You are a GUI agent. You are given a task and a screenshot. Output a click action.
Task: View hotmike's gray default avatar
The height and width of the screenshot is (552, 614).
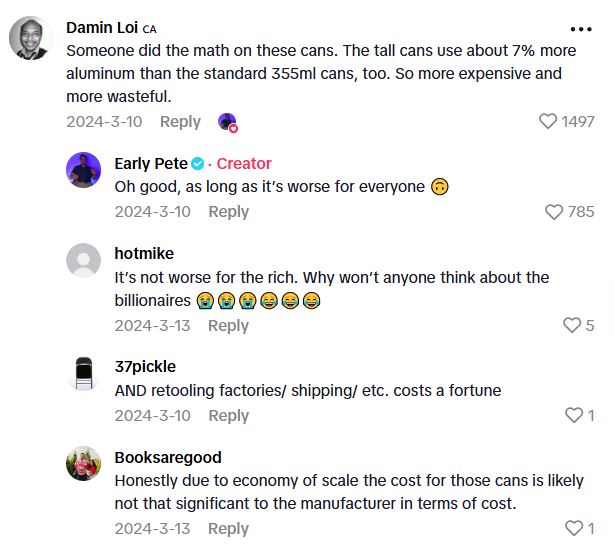(84, 260)
